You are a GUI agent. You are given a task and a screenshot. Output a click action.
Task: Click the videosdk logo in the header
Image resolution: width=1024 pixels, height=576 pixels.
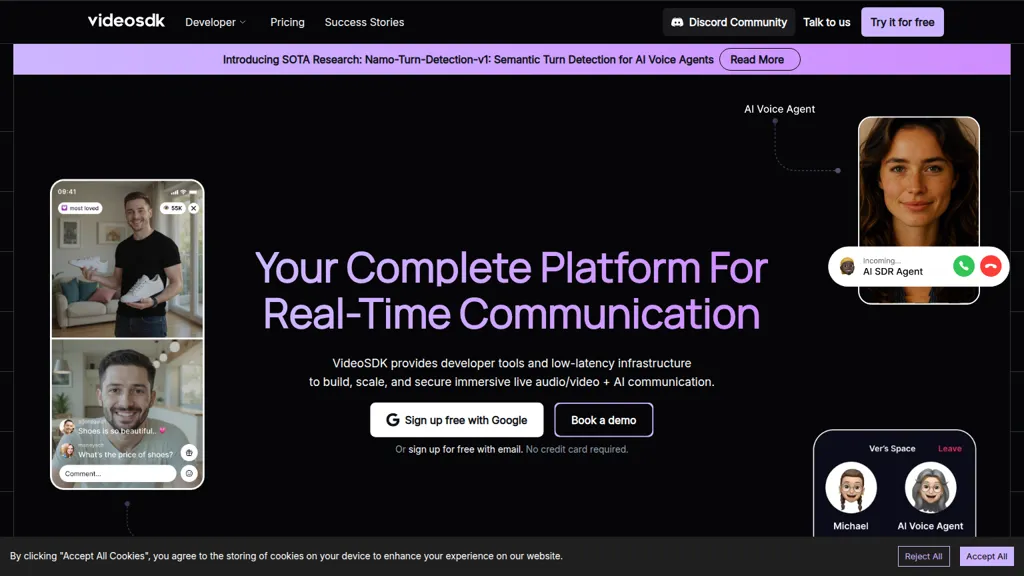[125, 20]
